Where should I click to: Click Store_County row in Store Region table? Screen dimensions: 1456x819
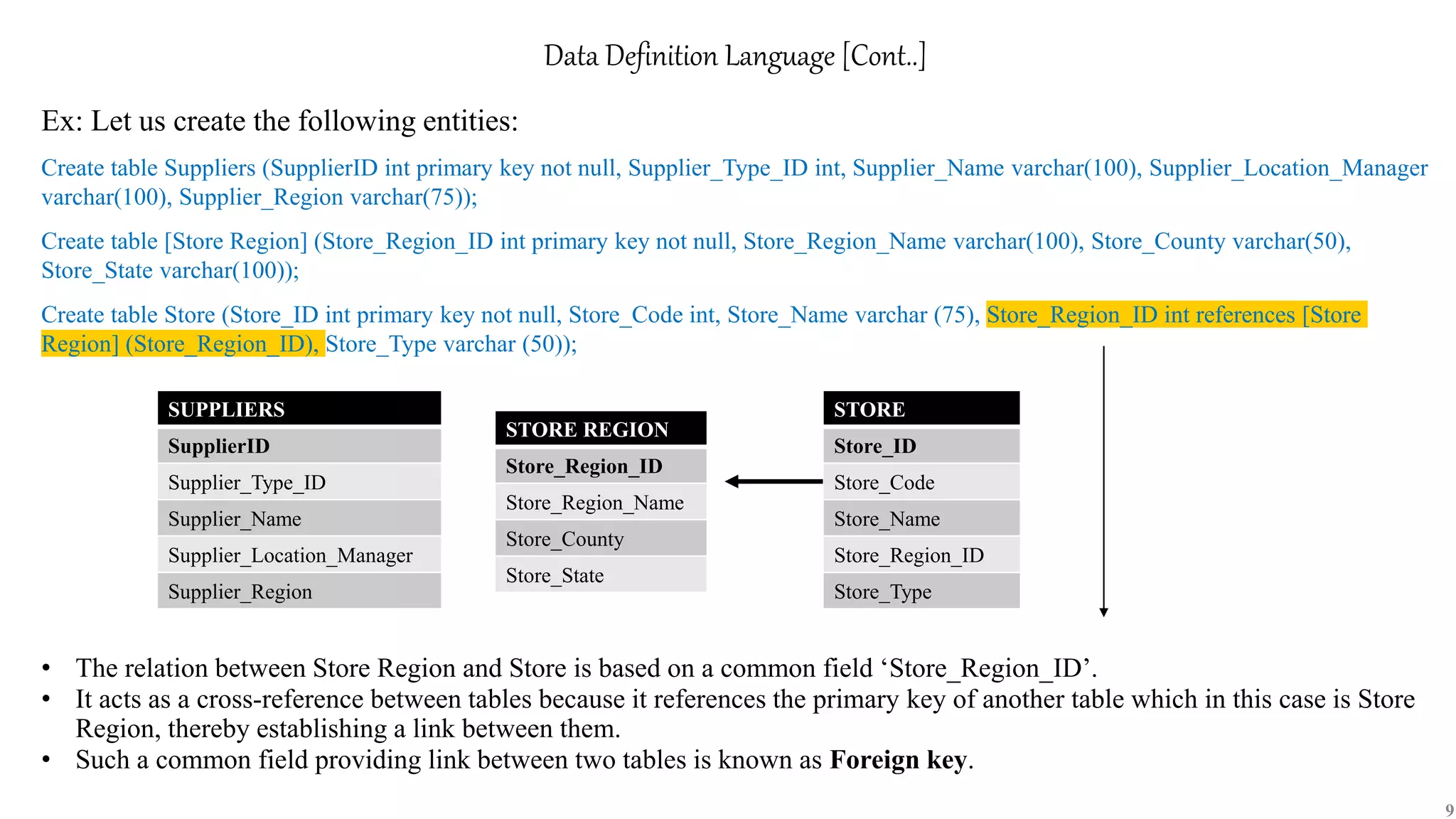[600, 539]
